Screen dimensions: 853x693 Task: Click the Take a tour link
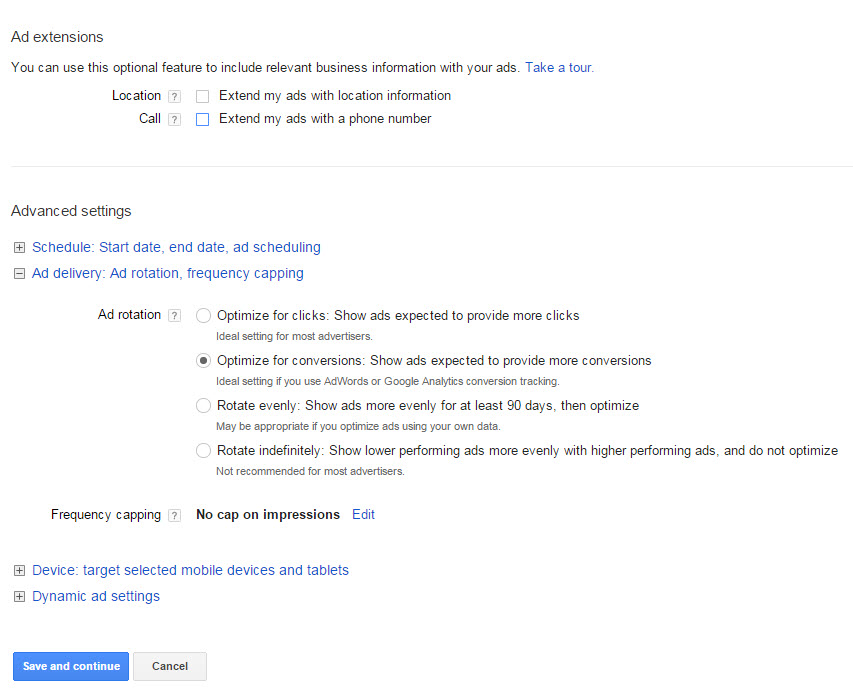click(x=559, y=68)
